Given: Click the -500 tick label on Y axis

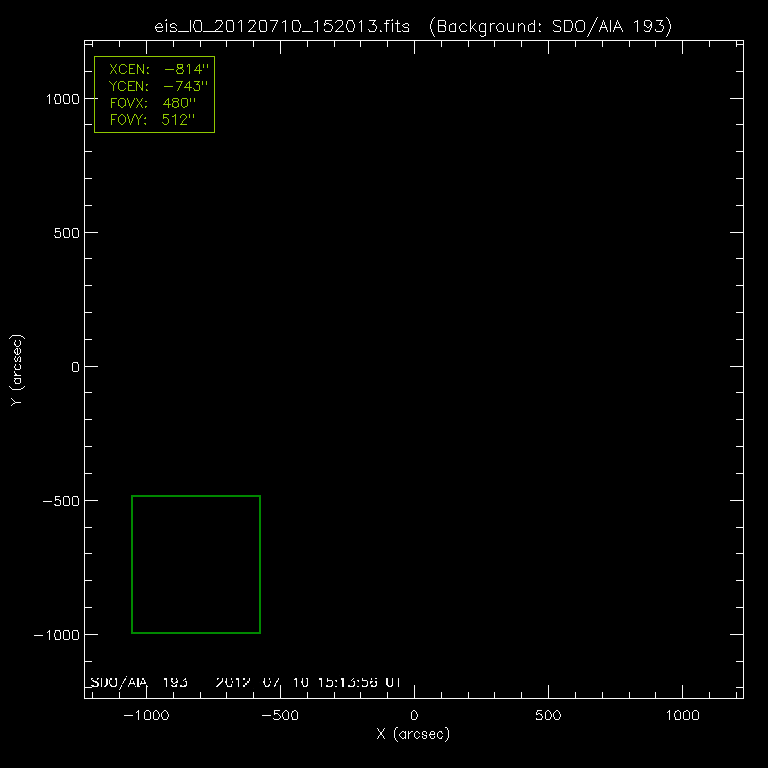Looking at the screenshot, I should [x=58, y=501].
